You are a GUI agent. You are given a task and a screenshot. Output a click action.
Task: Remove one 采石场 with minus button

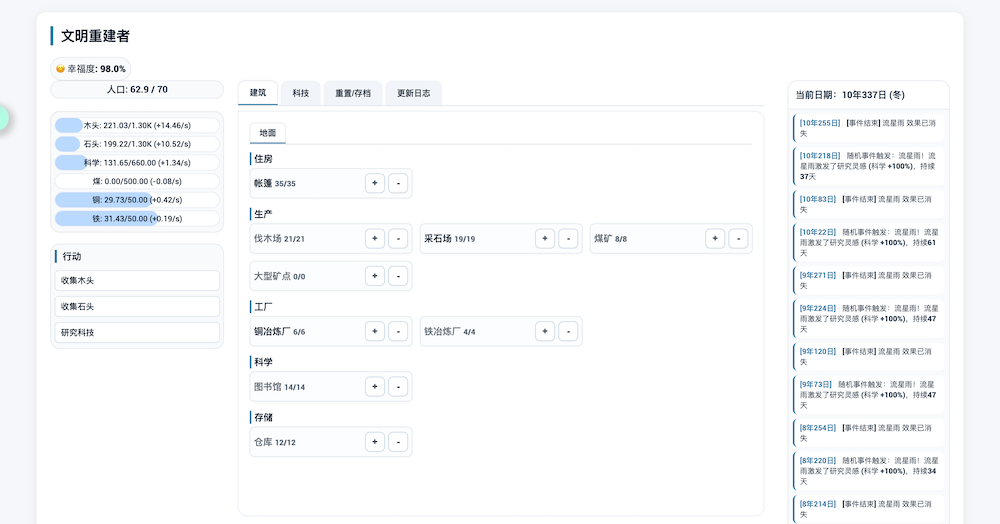click(x=568, y=238)
